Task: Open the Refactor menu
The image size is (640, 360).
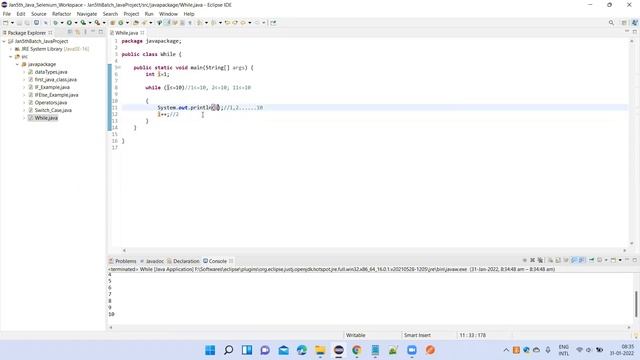Action: [x=61, y=14]
